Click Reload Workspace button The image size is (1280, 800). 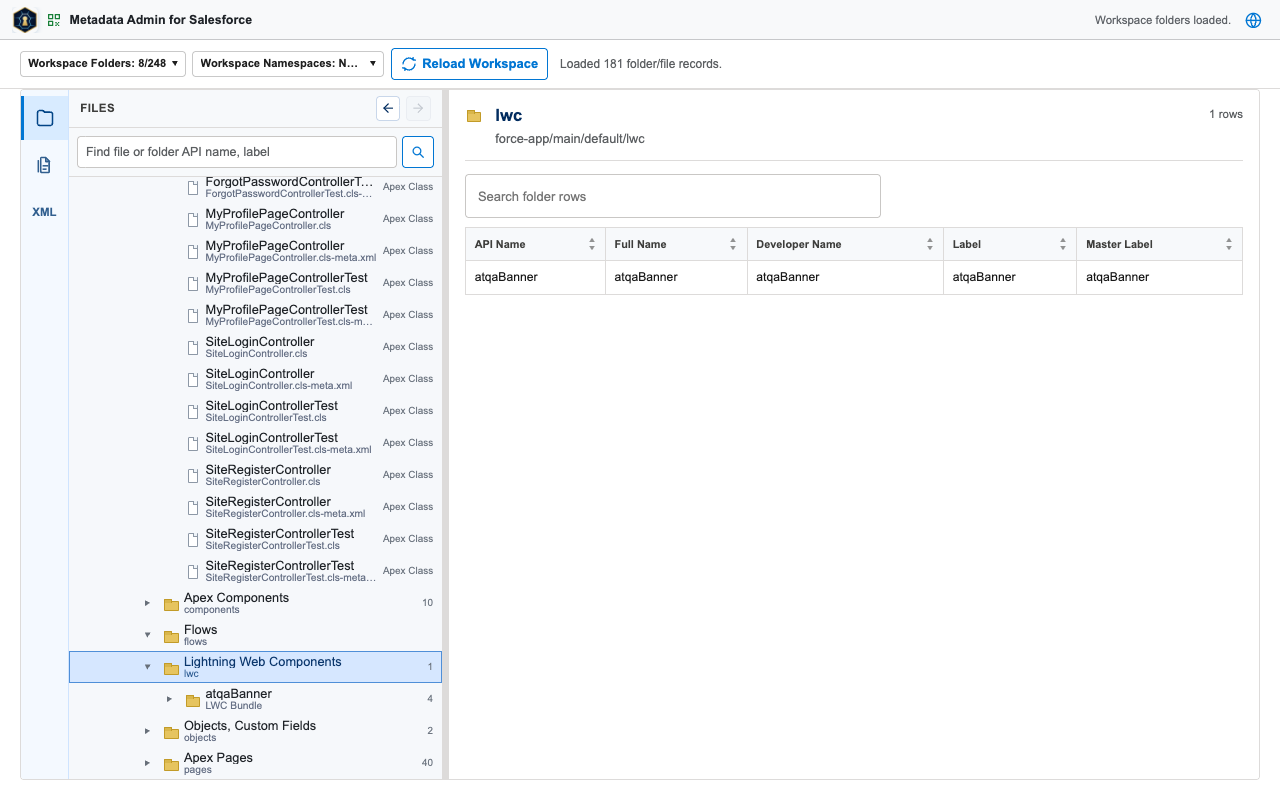469,64
